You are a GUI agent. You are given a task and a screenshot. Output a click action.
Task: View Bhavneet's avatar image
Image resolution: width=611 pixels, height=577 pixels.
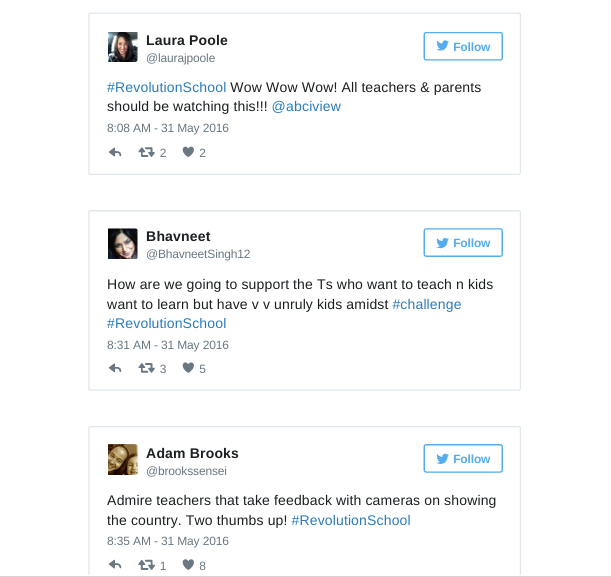(122, 243)
